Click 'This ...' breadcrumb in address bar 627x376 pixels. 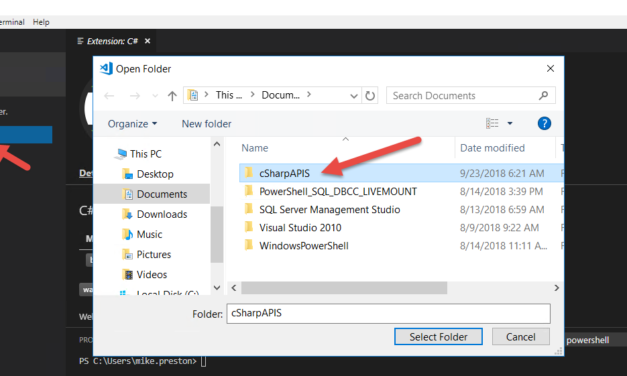[x=229, y=95]
